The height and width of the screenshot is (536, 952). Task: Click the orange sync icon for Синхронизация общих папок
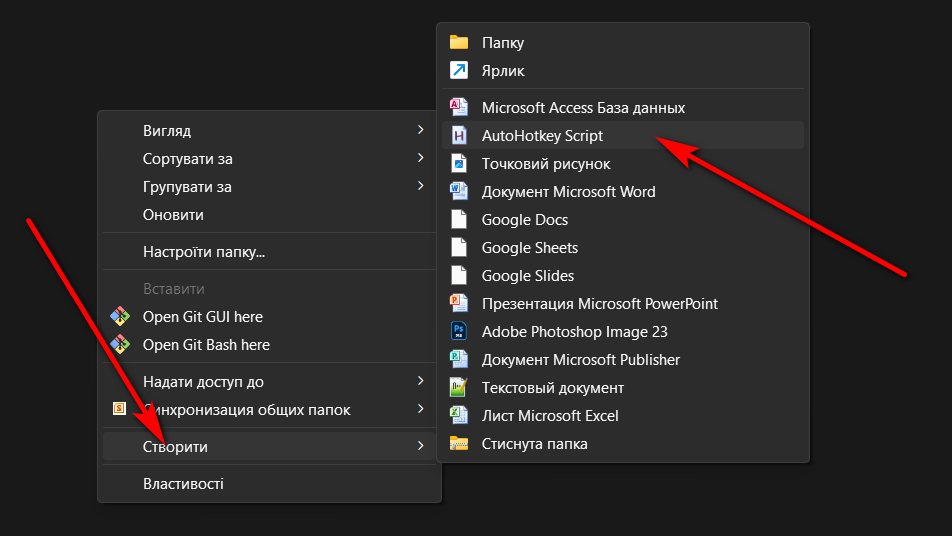tap(120, 409)
